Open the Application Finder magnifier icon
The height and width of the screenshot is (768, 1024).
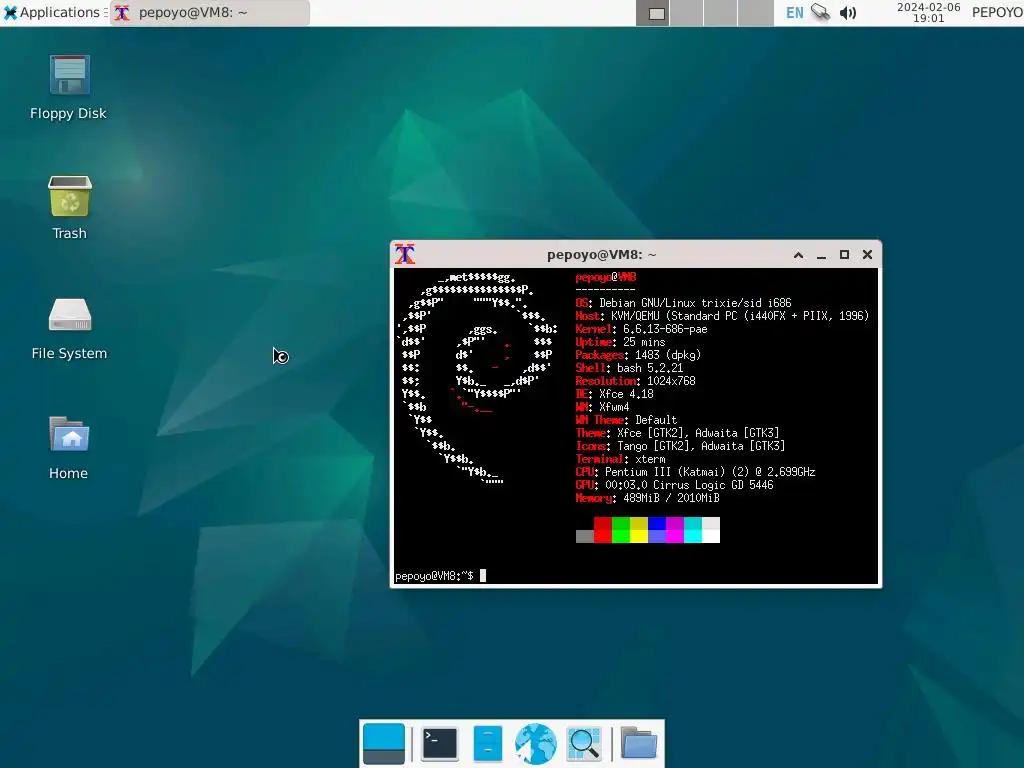[x=584, y=743]
